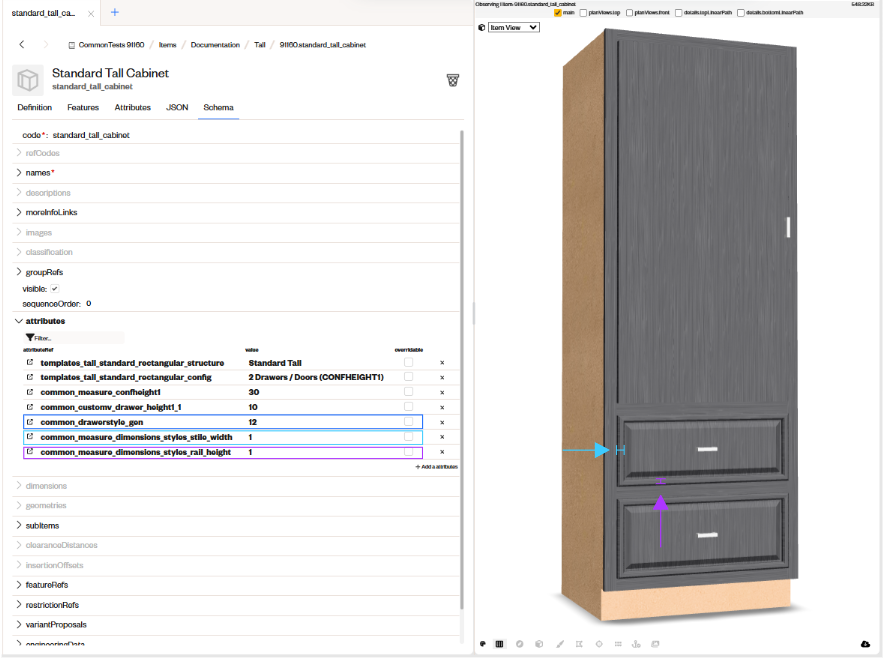Switch to the Attributes tab
885x659 pixels.
pos(133,107)
